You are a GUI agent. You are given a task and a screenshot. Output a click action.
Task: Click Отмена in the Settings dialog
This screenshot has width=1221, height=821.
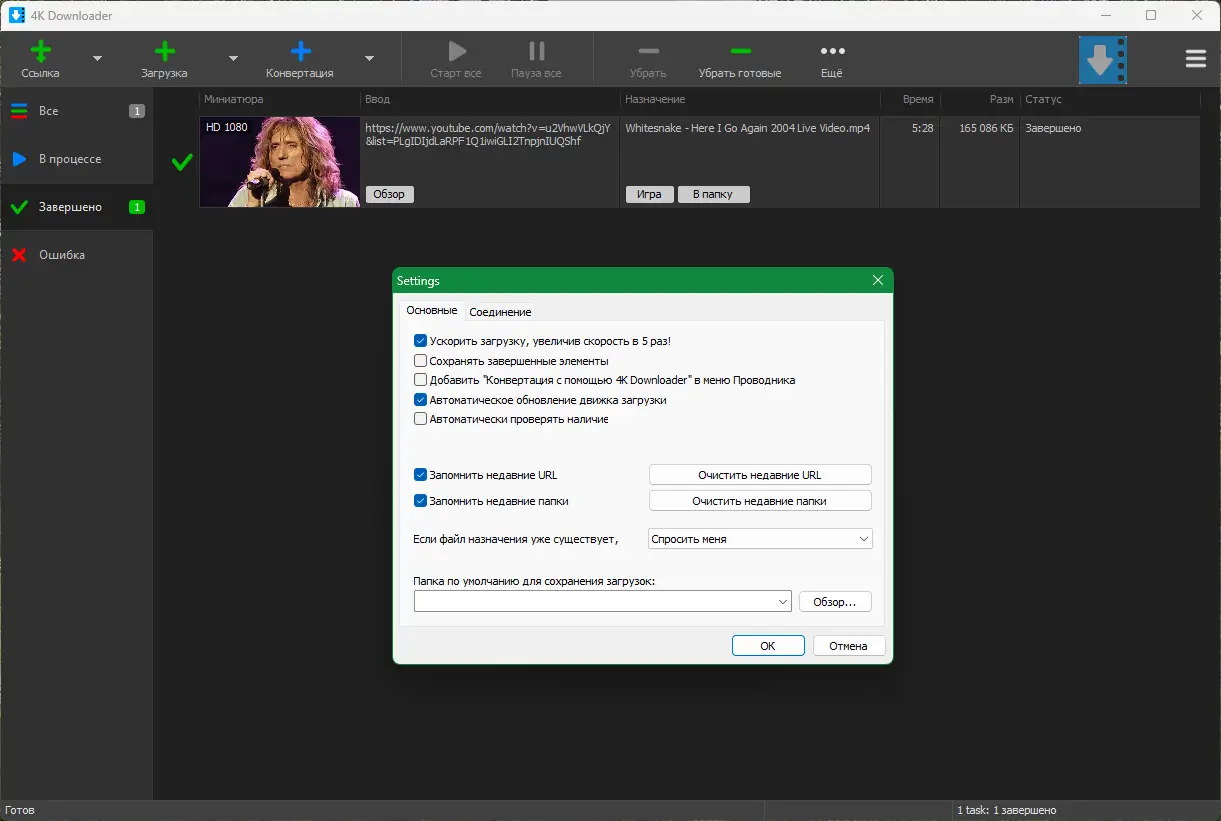(x=848, y=646)
